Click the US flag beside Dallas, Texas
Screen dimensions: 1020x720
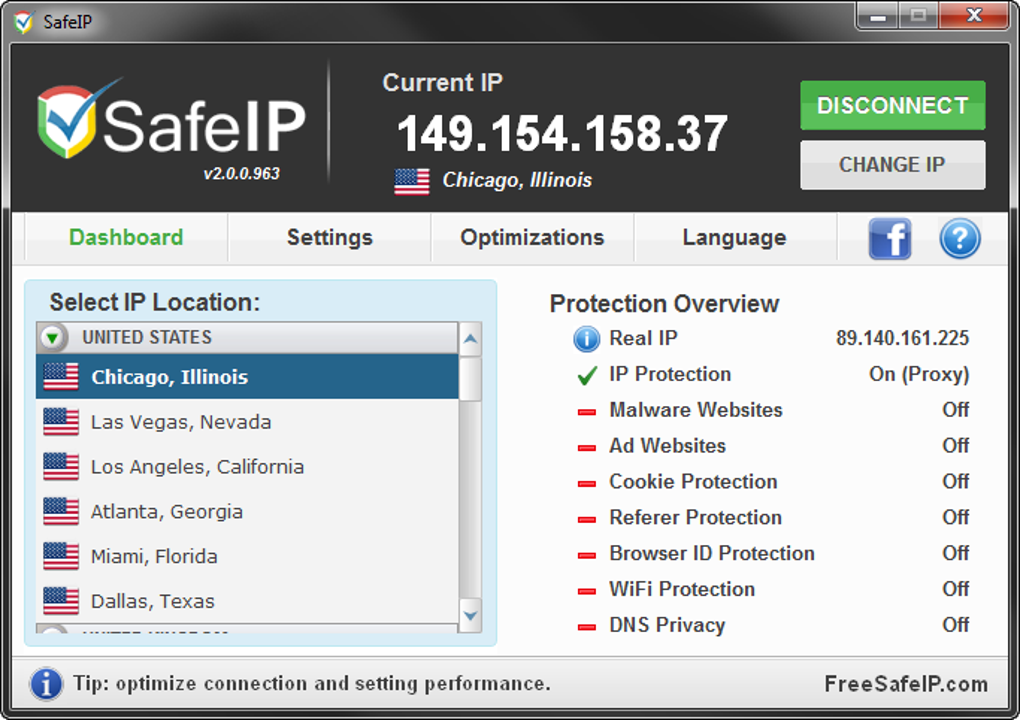61,601
